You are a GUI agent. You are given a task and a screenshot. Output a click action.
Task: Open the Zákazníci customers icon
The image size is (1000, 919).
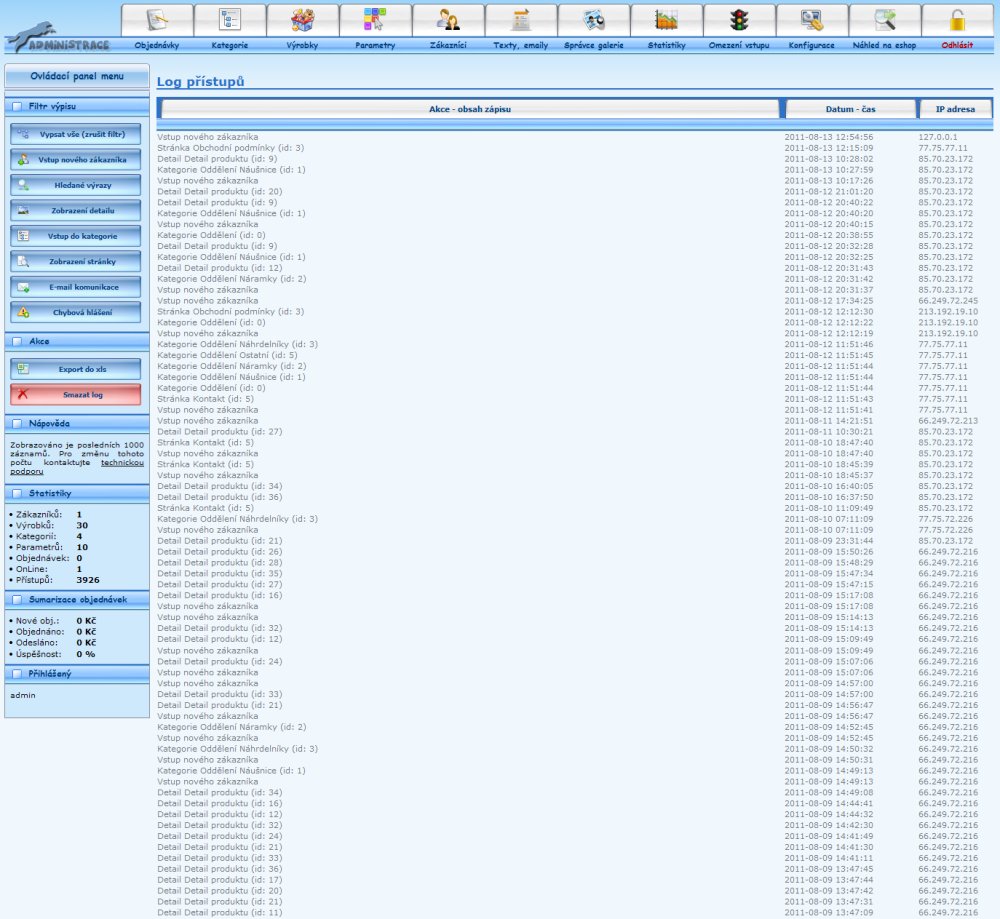[x=448, y=20]
